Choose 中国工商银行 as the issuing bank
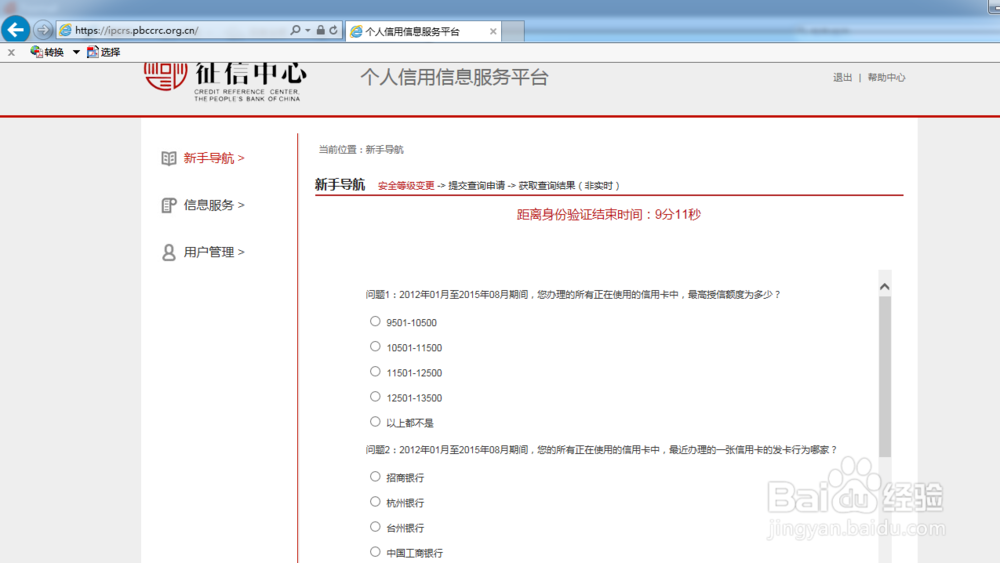This screenshot has height=563, width=1000. click(x=375, y=552)
